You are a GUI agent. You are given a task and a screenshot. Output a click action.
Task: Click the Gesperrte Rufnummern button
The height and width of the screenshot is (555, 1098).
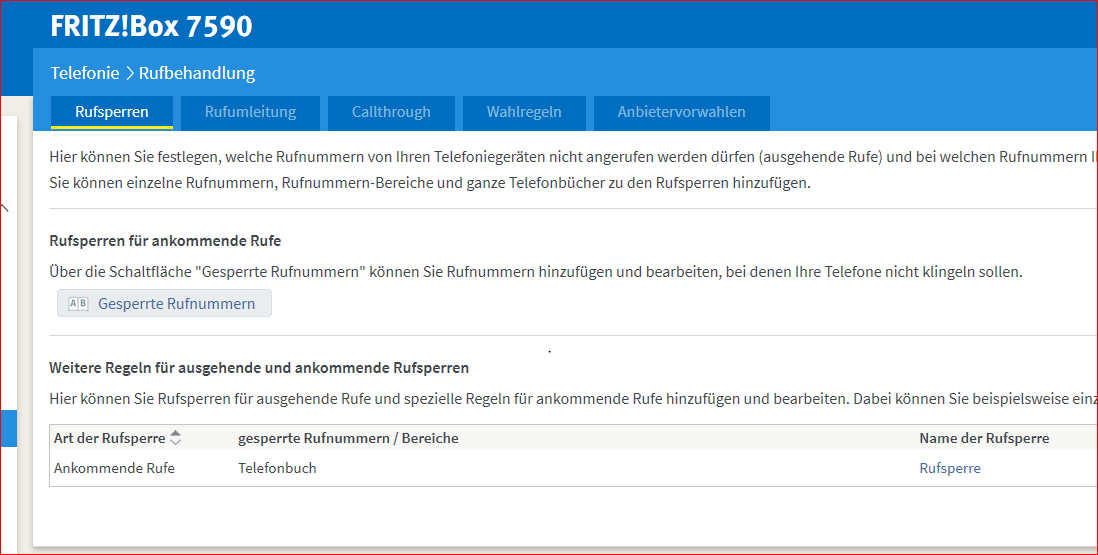(x=164, y=304)
